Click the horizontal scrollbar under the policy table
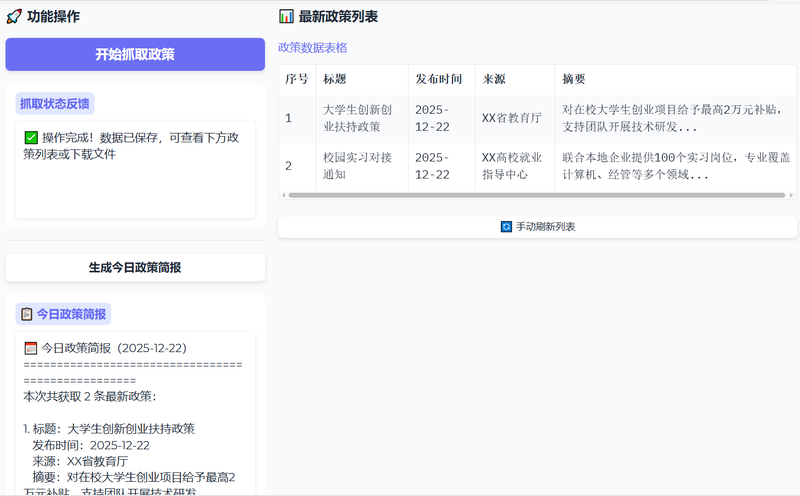This screenshot has width=800, height=496. click(x=530, y=195)
